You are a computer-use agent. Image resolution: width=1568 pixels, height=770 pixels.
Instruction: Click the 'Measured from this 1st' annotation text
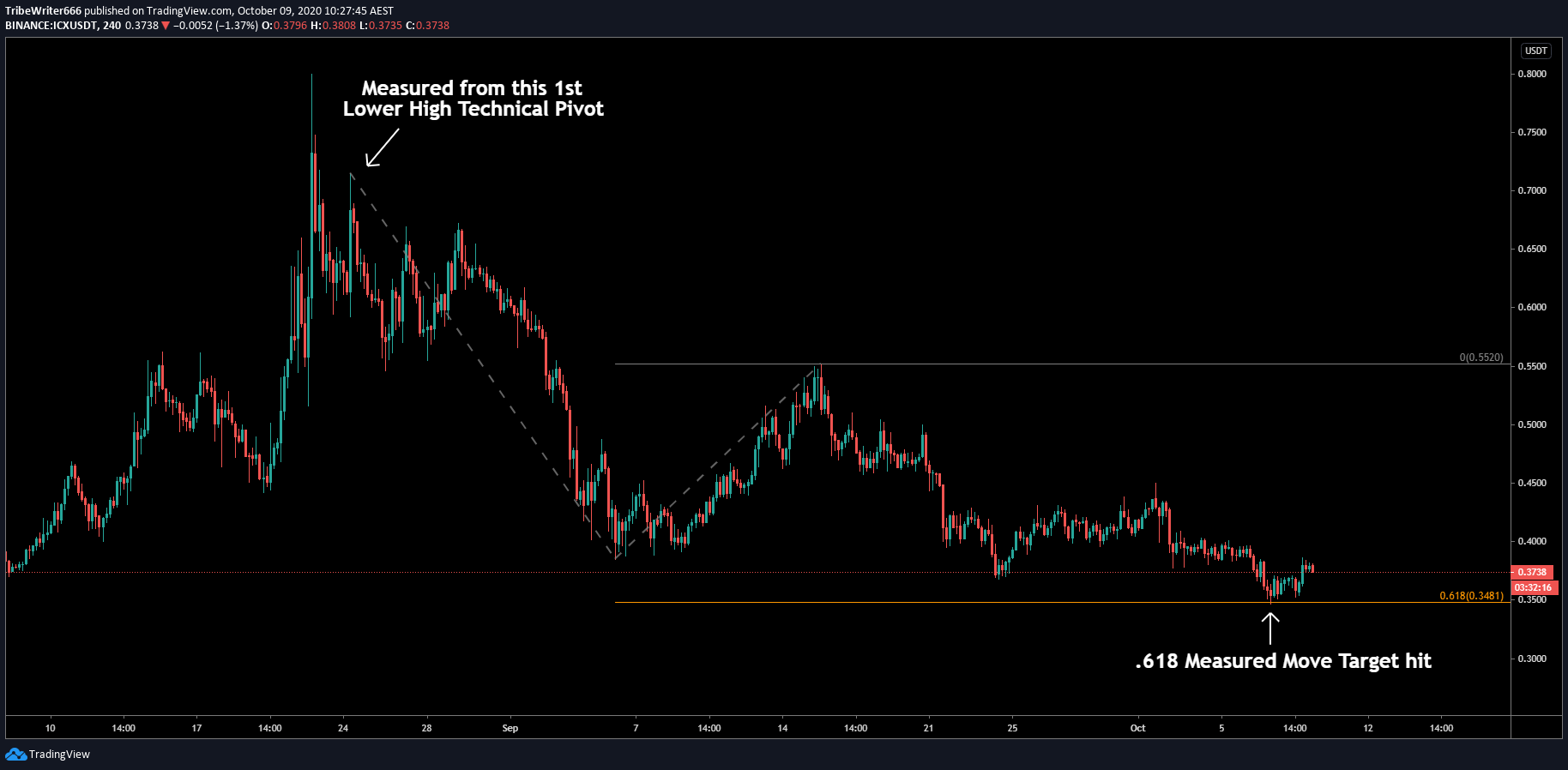click(472, 88)
